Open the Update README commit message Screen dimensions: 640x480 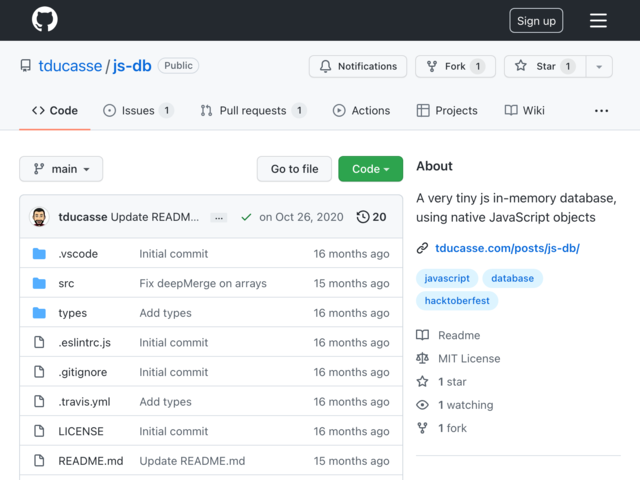[155, 217]
